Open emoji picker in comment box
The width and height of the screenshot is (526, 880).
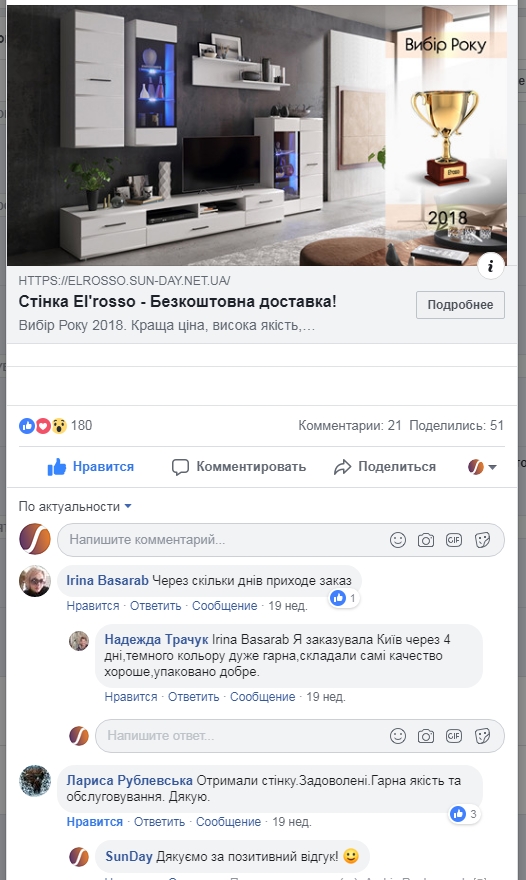397,540
